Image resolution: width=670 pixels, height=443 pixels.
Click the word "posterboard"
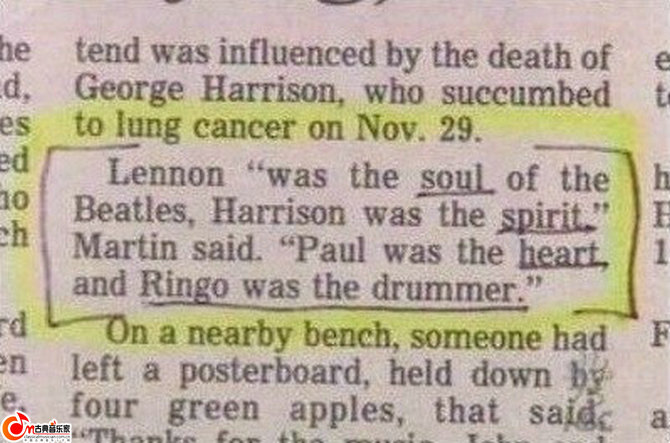pyautogui.click(x=271, y=373)
